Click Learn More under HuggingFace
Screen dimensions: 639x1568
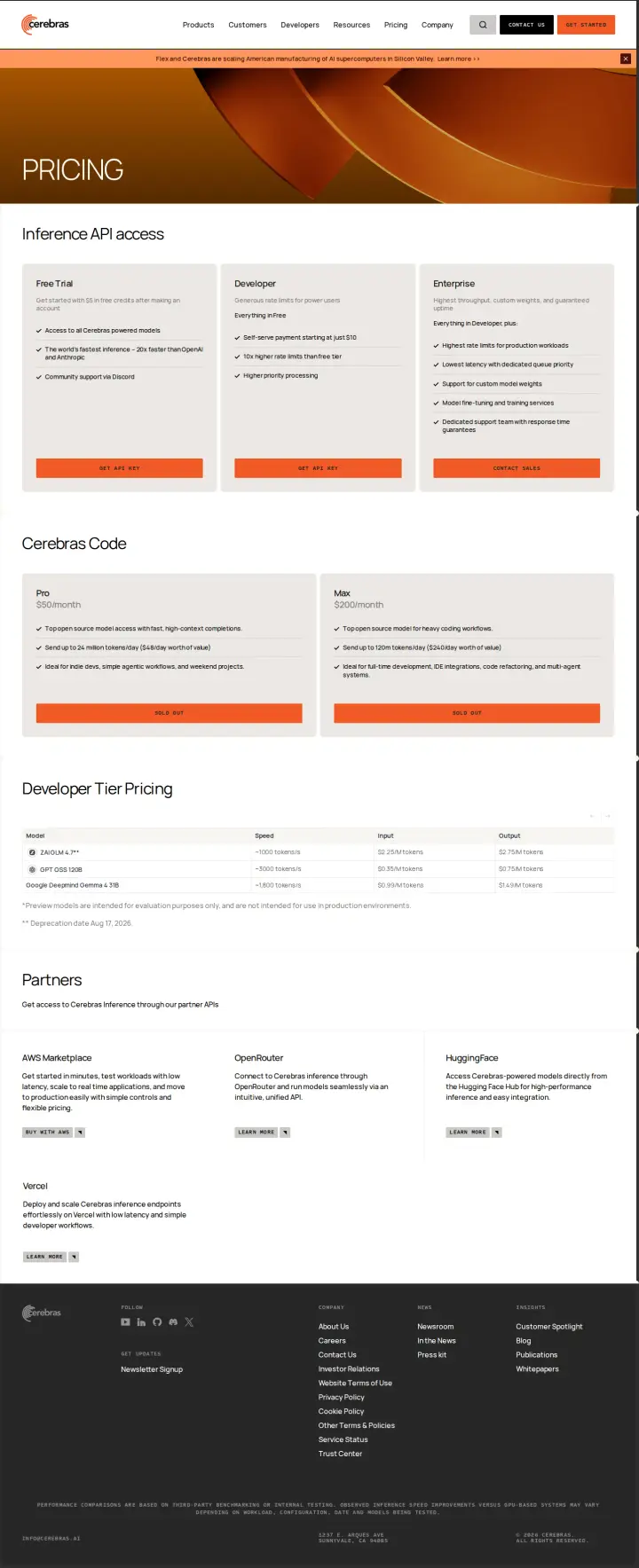(468, 1133)
